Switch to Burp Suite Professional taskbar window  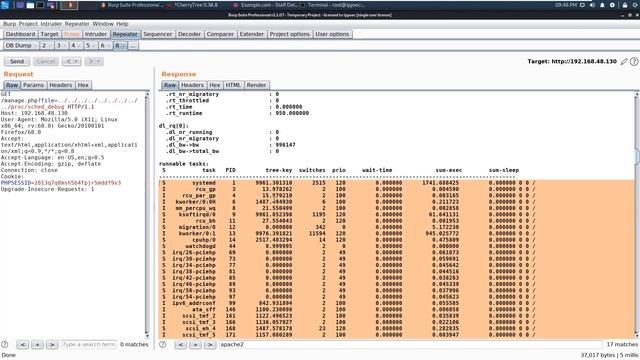[131, 5]
